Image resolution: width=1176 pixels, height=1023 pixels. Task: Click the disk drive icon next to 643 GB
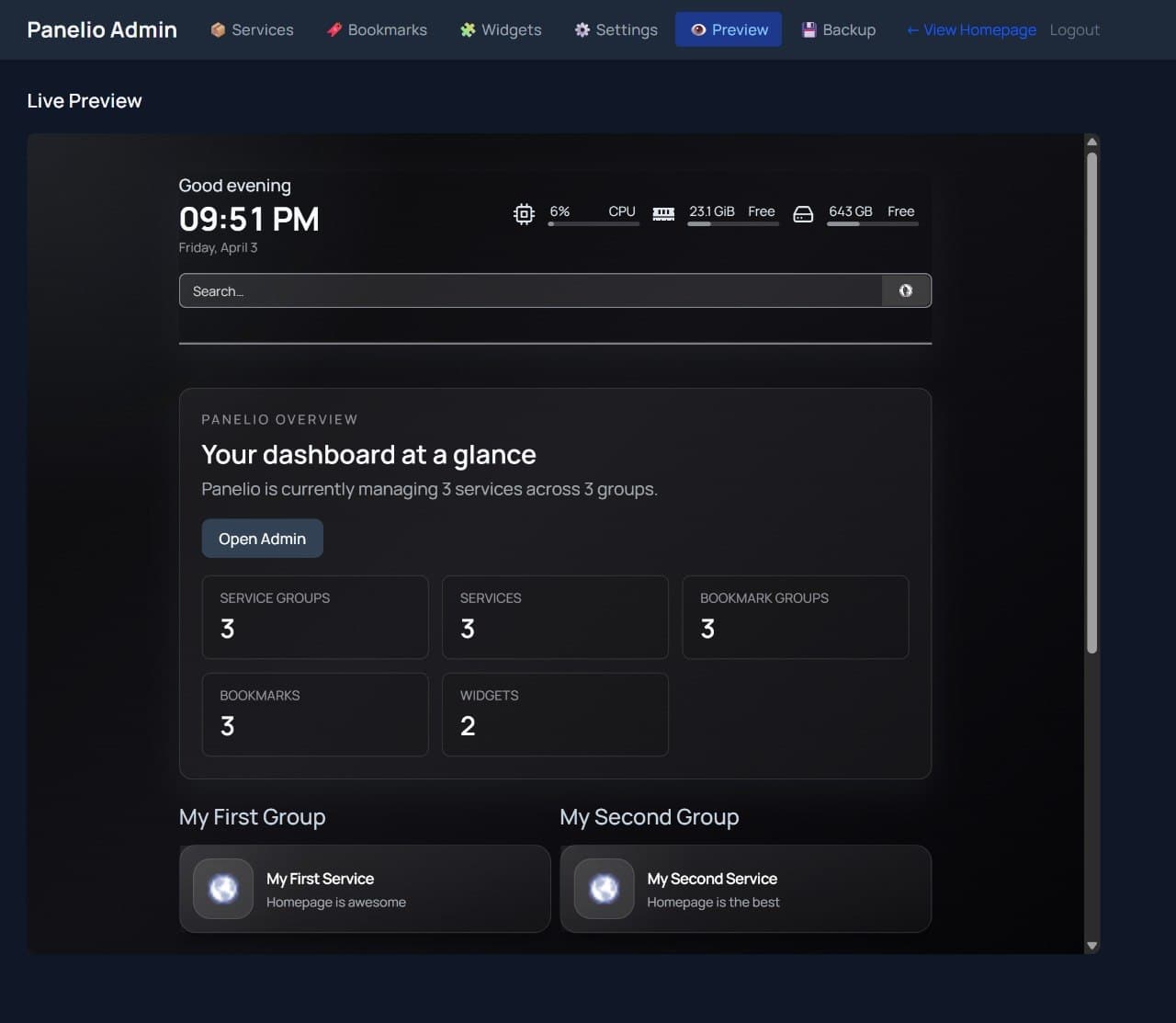click(x=803, y=214)
